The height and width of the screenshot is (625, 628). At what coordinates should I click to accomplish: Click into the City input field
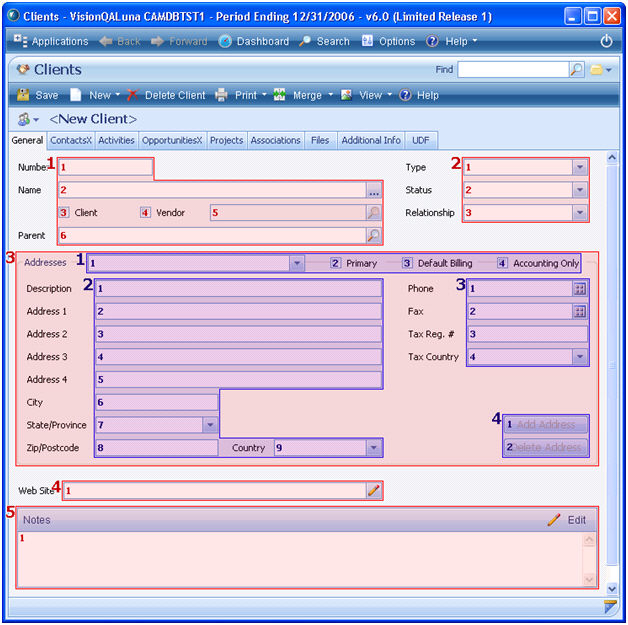[157, 402]
